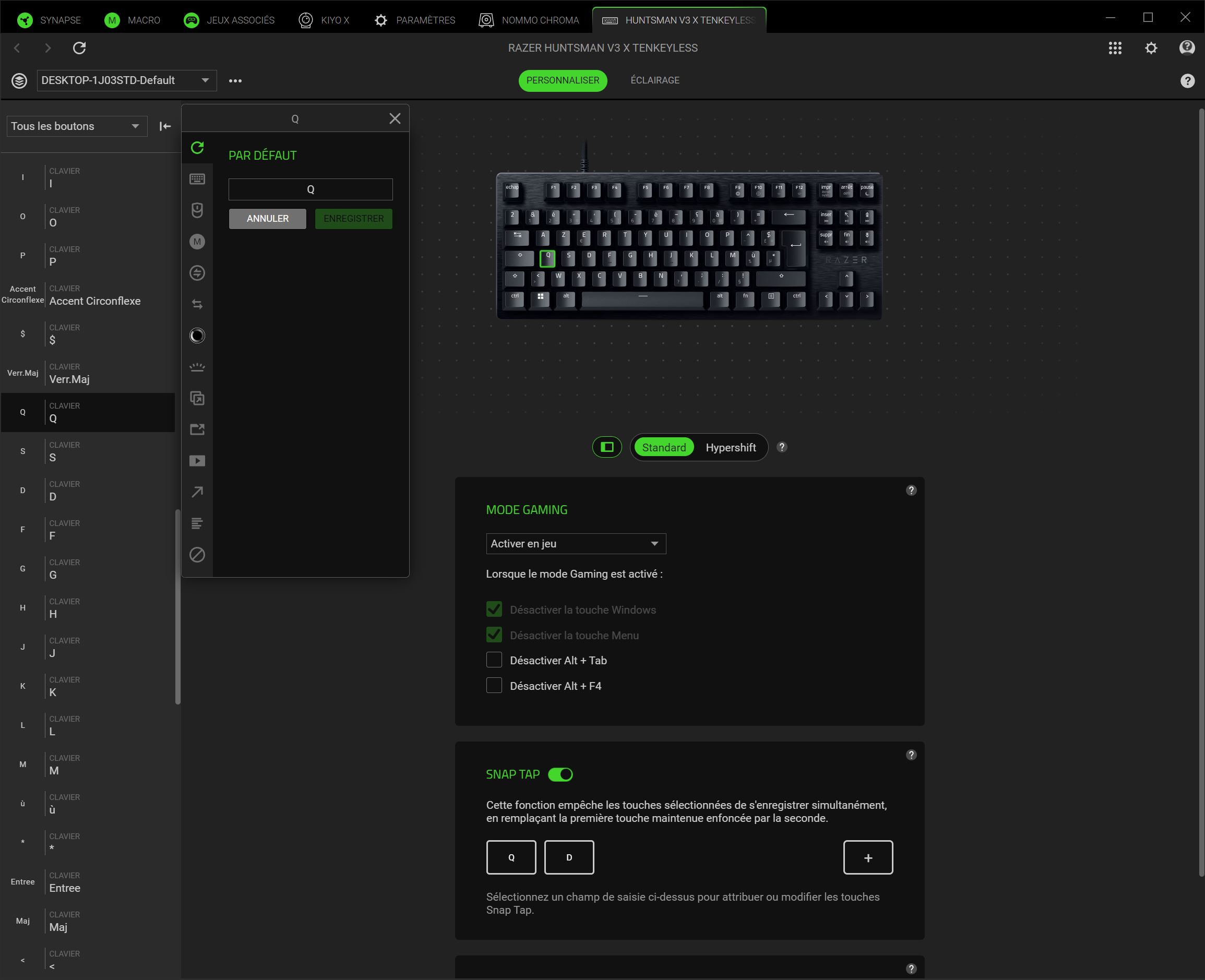Open the launch program icon
This screenshot has width=1205, height=980.
pyautogui.click(x=197, y=399)
